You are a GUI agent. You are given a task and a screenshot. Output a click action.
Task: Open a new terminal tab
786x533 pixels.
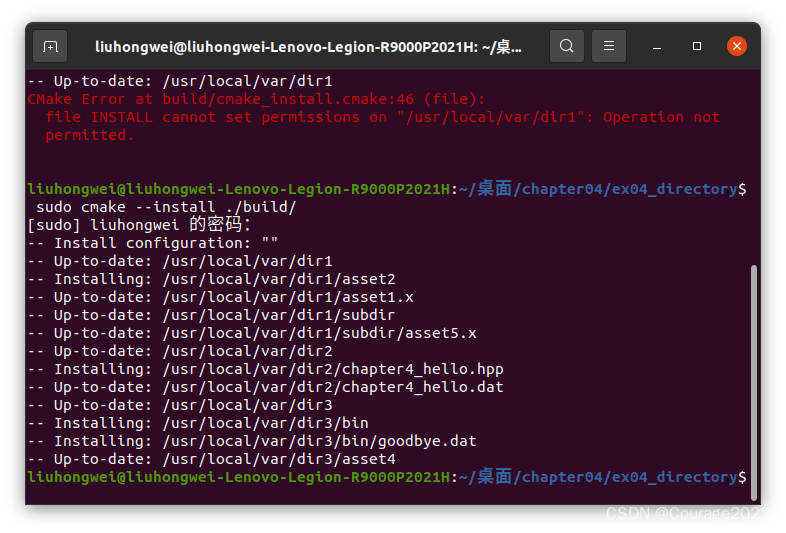coord(50,47)
